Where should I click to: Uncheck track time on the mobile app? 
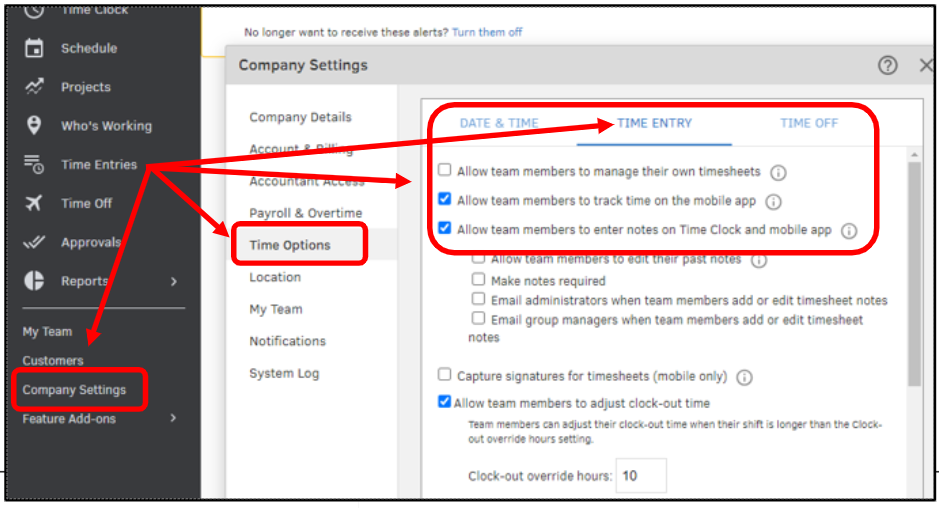(x=445, y=200)
